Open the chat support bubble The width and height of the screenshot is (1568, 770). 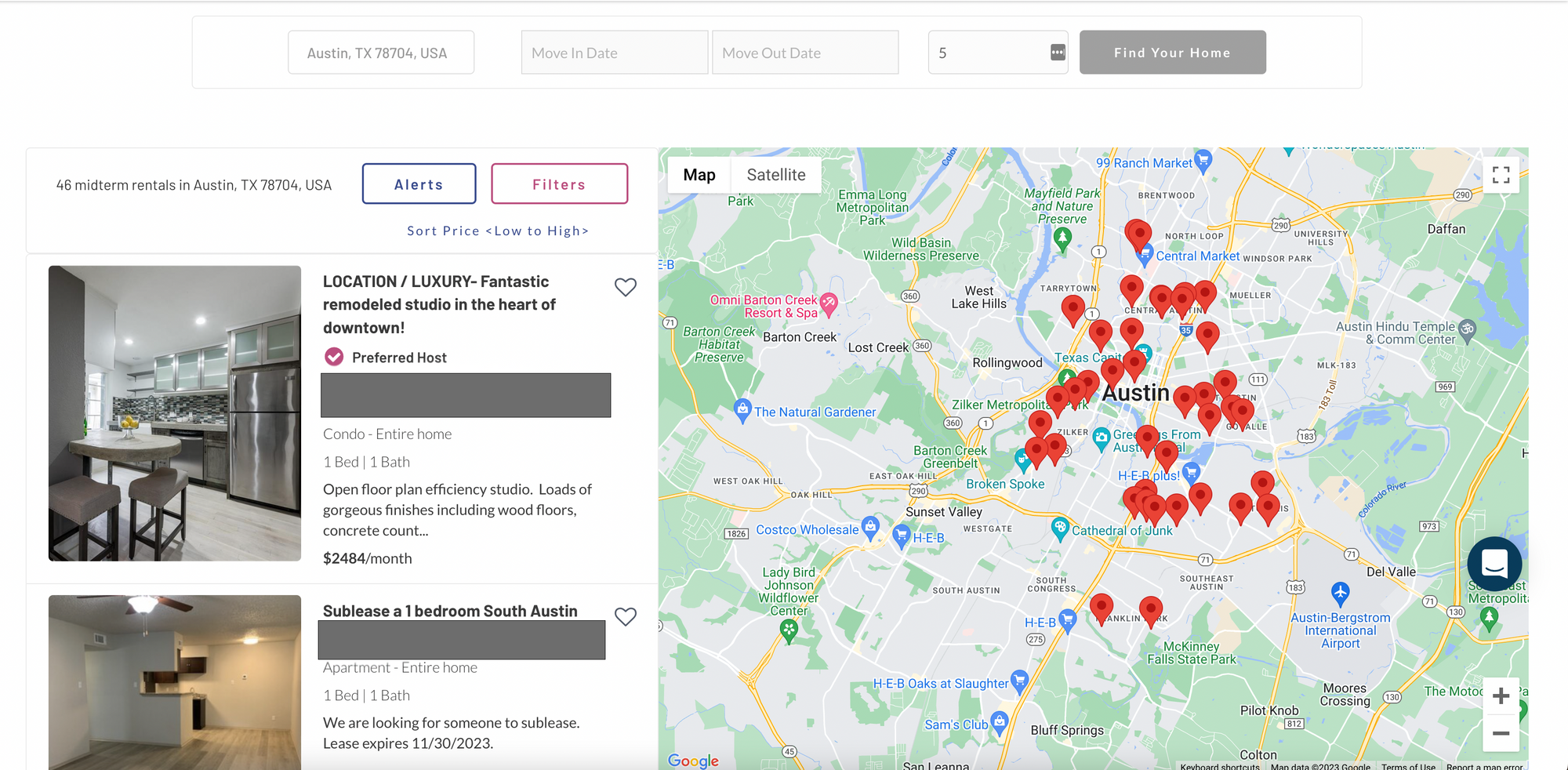coord(1494,564)
